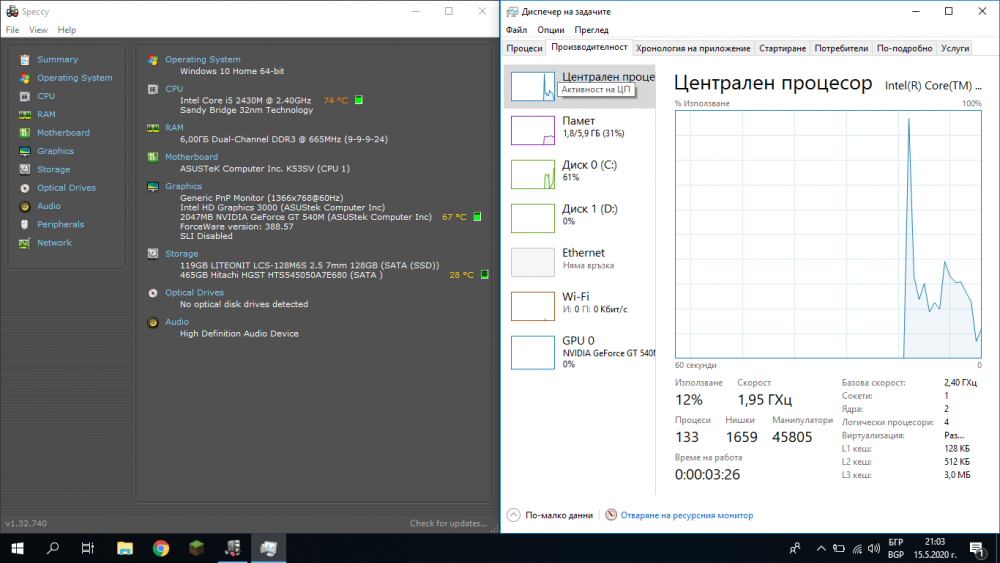Switch to Стартиране tab
Screen dimensions: 1000x563
(783, 48)
